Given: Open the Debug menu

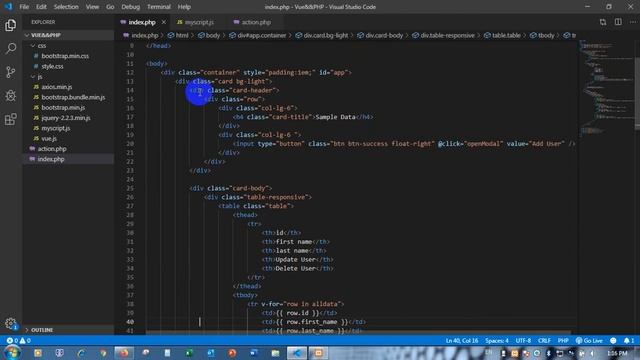Looking at the screenshot, I should click(131, 7).
